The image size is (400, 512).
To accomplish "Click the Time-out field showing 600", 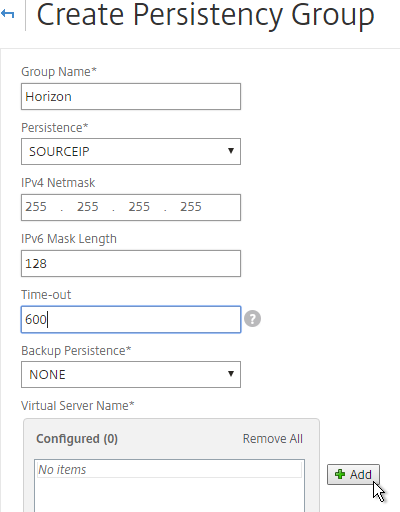I will (131, 319).
